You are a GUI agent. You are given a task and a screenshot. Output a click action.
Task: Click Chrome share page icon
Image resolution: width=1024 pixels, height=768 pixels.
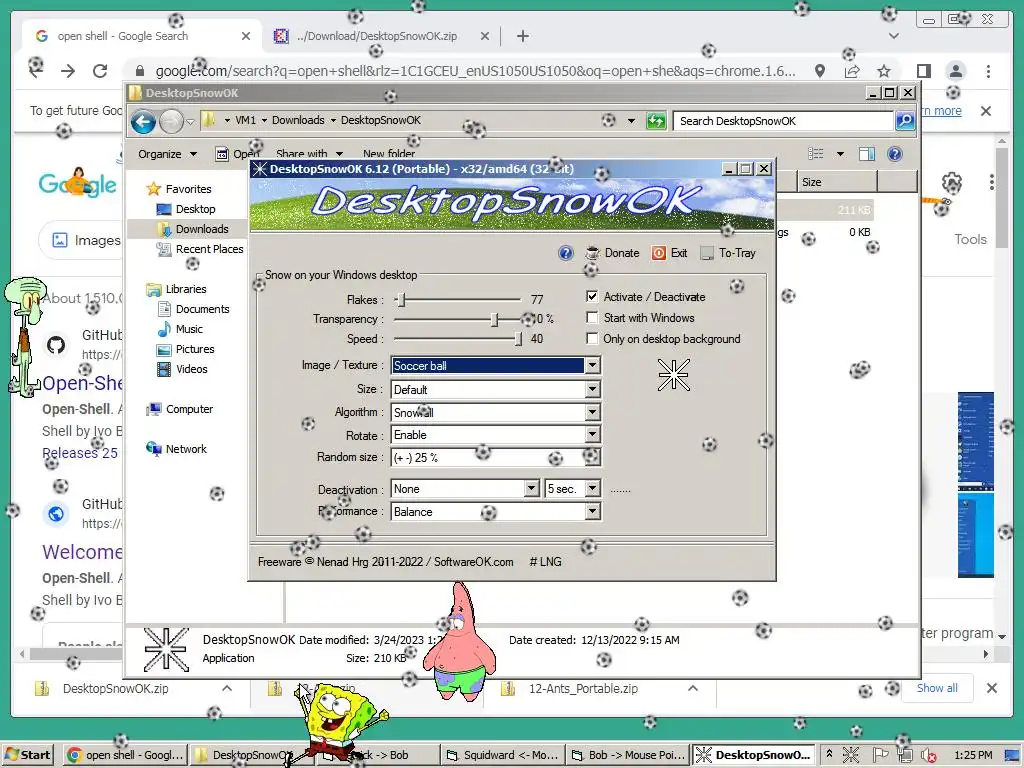tap(852, 71)
